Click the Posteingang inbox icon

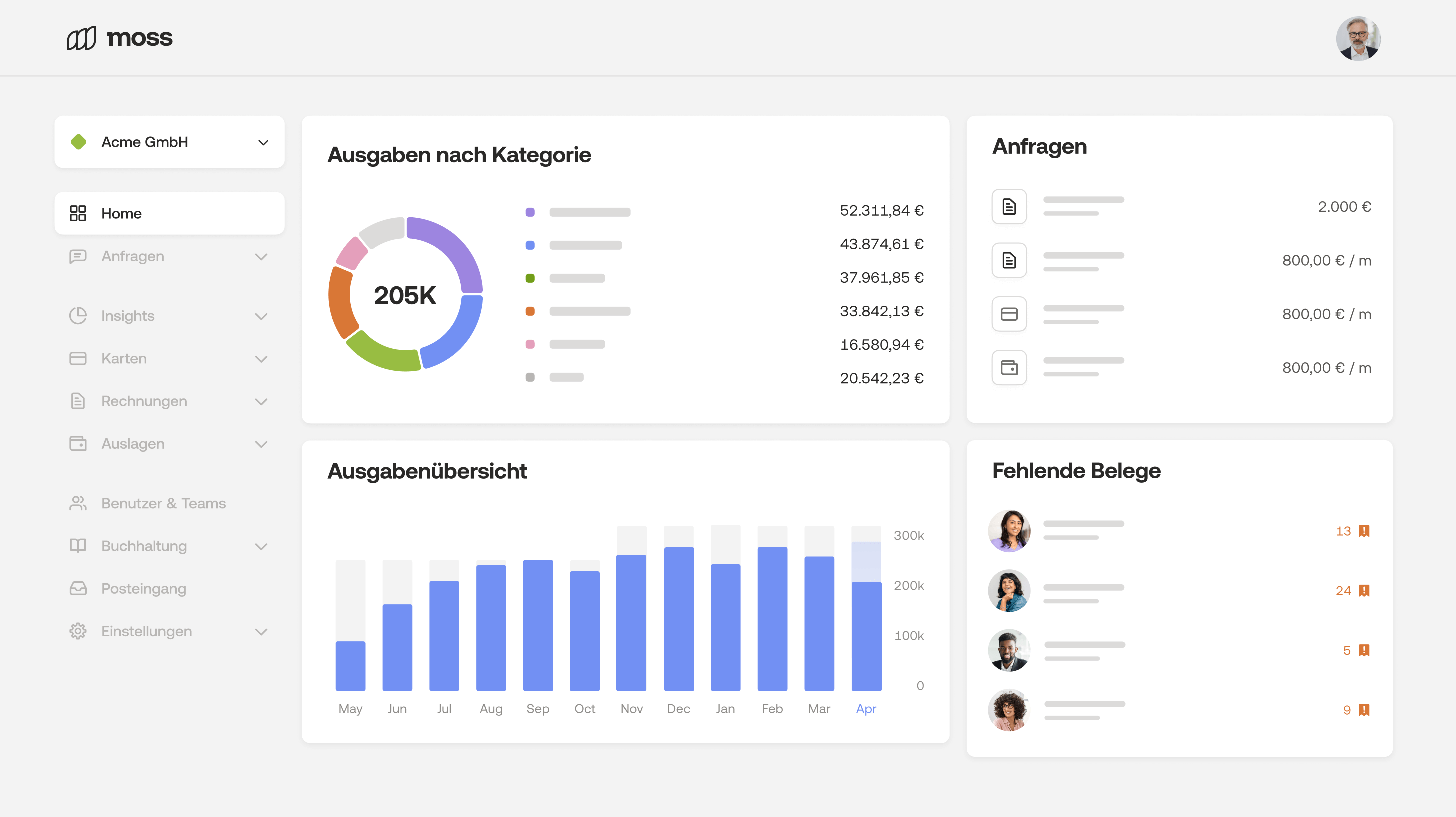pos(78,588)
